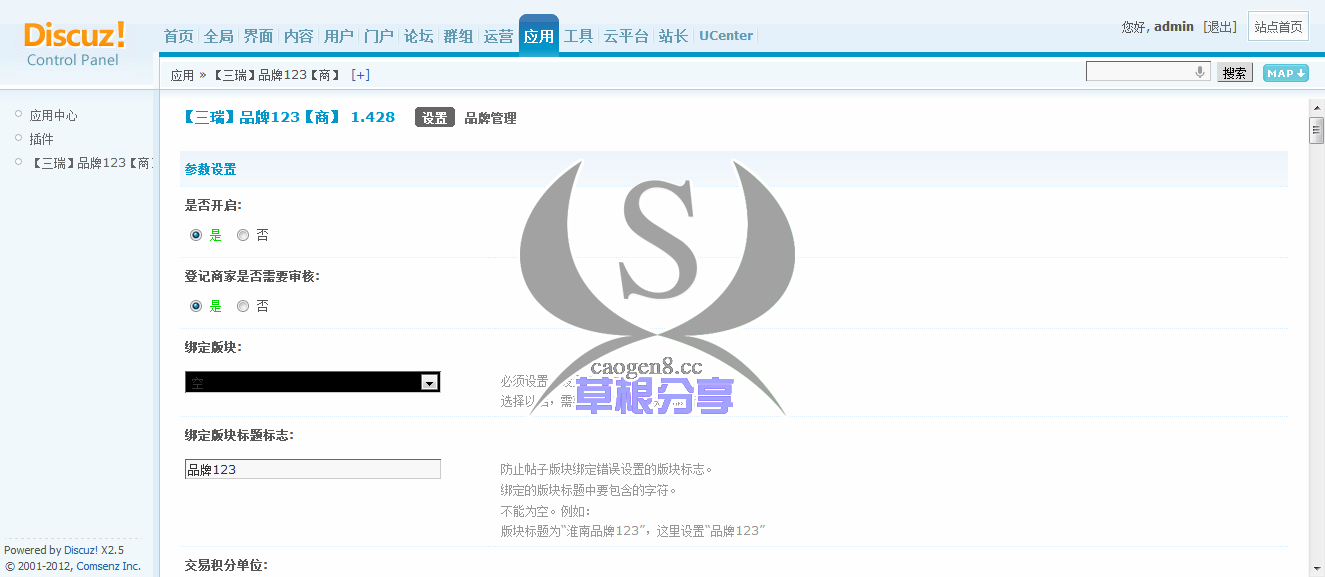This screenshot has height=577, width=1325.
Task: Click the voice search microphone icon
Action: (x=1199, y=71)
